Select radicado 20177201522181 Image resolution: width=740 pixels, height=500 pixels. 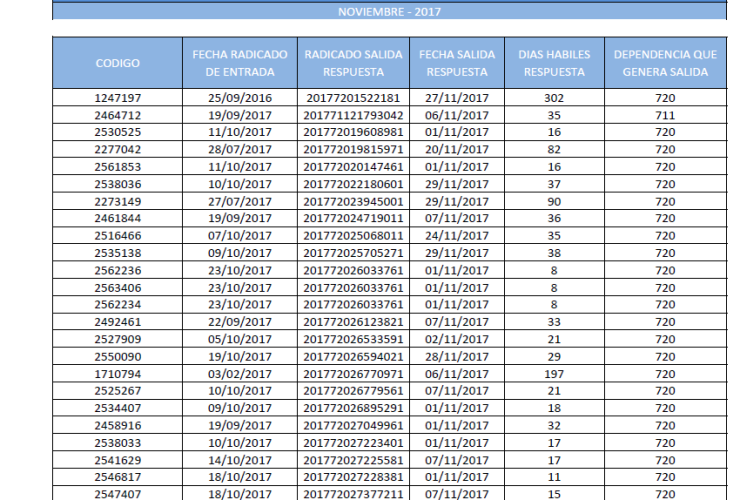click(x=353, y=98)
